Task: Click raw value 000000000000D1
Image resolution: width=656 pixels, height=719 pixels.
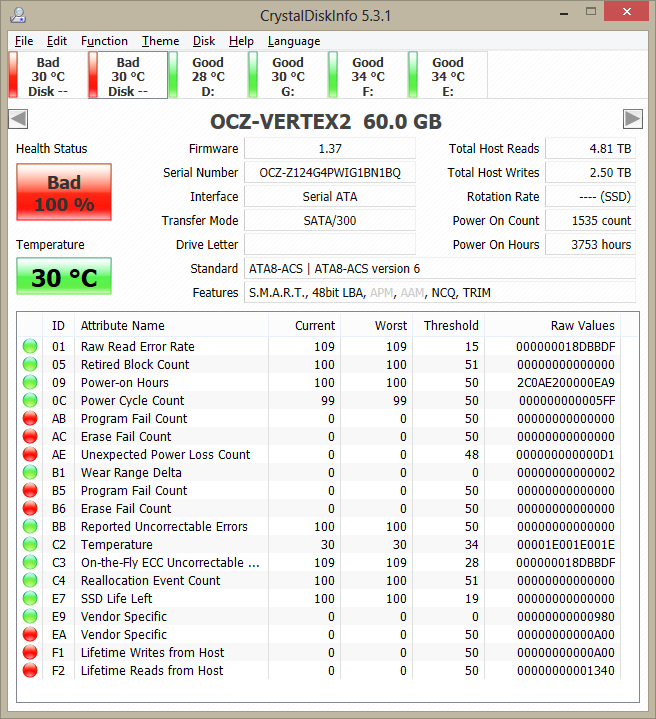Action: (x=566, y=454)
